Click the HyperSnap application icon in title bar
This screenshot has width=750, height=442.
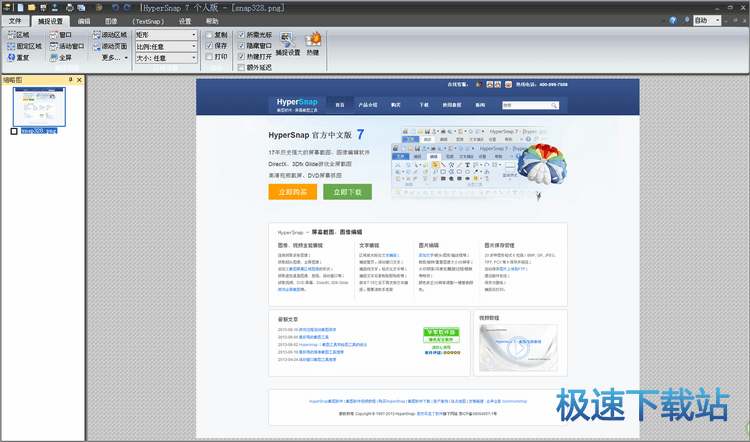(x=7, y=7)
